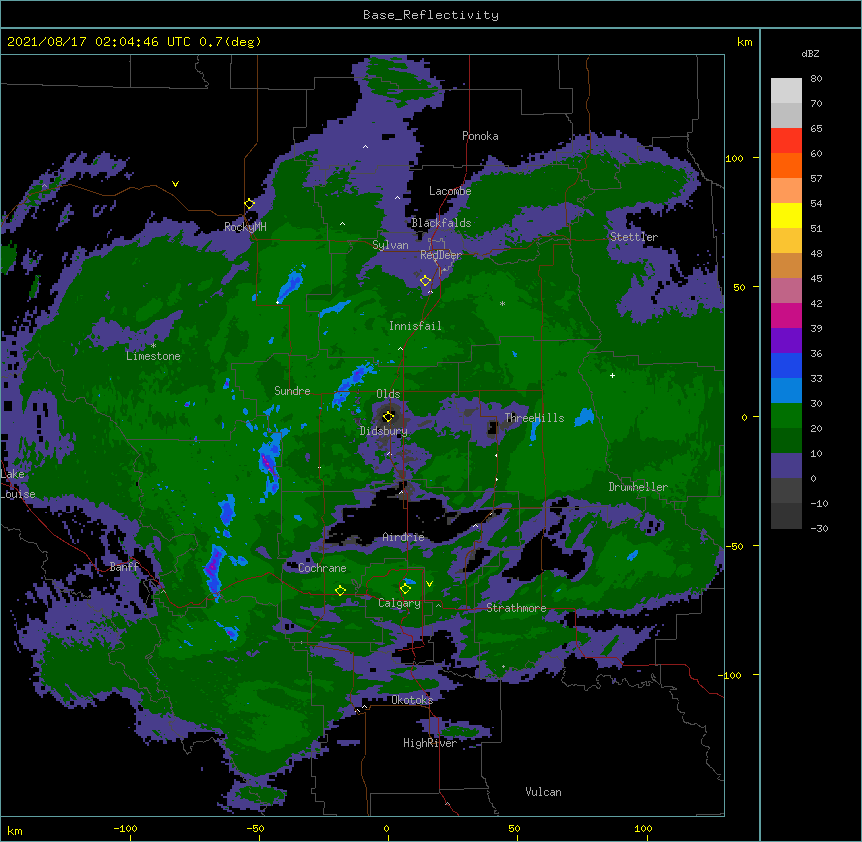Click the Blackfalds label
The height and width of the screenshot is (842, 862).
(441, 223)
